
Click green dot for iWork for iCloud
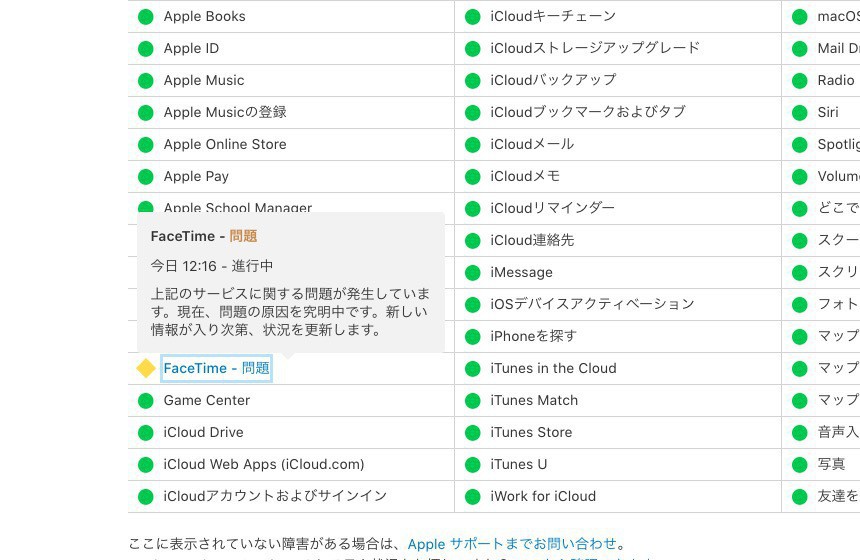[x=473, y=497]
